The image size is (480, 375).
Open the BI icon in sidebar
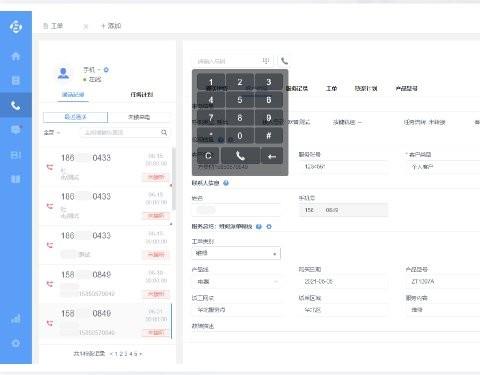[x=16, y=155]
